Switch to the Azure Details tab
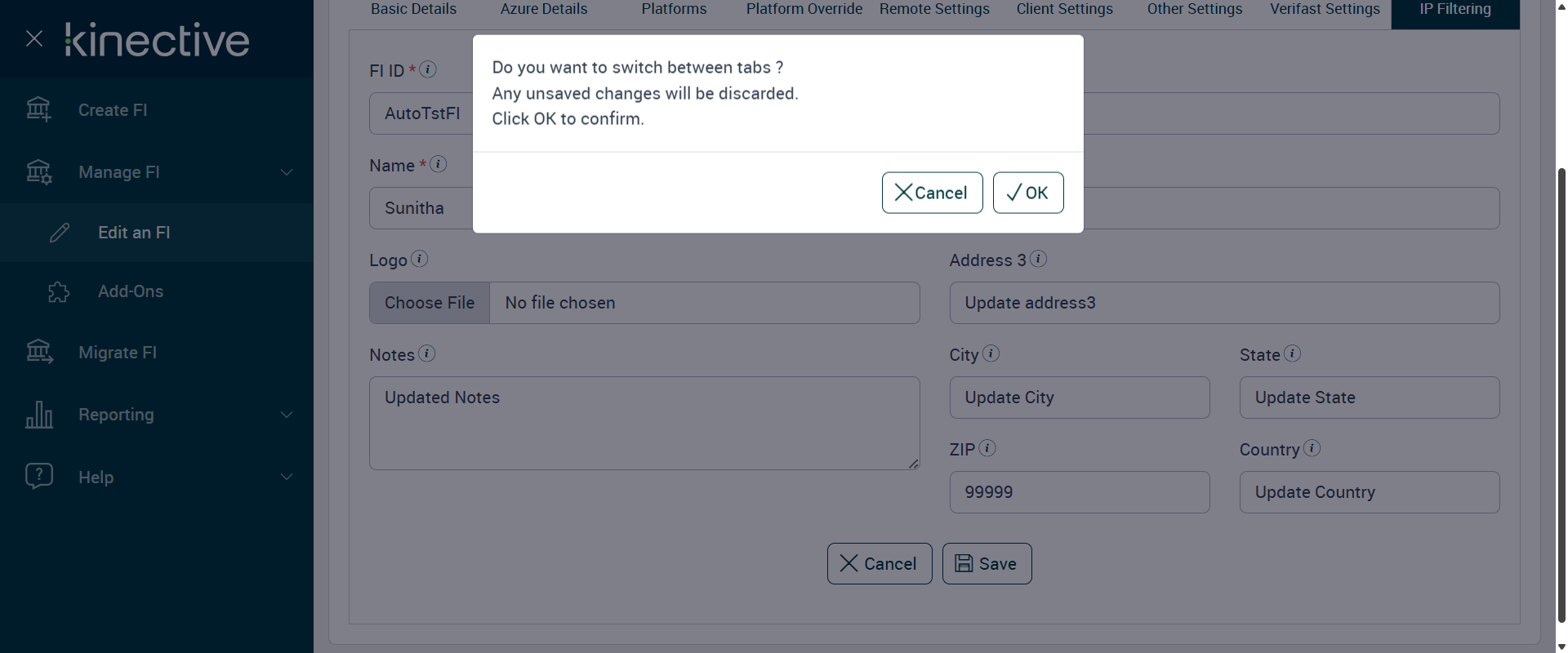 coord(544,10)
